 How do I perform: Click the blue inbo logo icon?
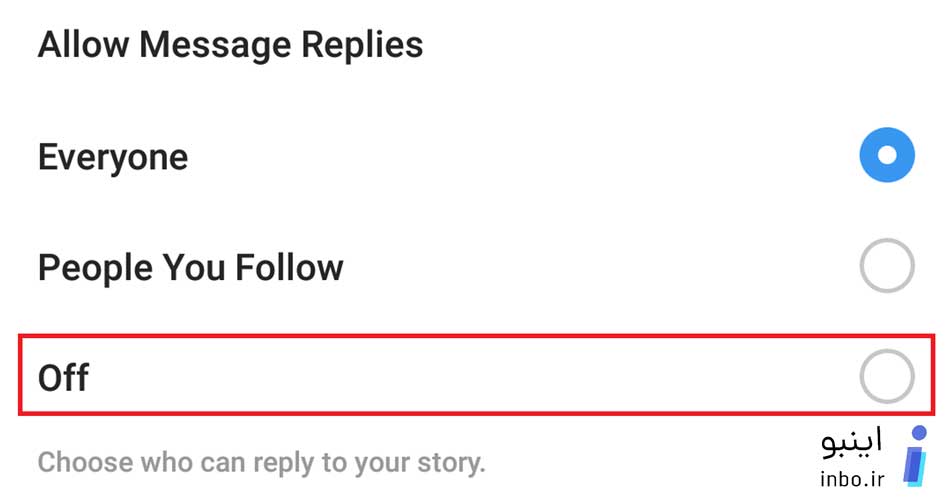[916, 456]
